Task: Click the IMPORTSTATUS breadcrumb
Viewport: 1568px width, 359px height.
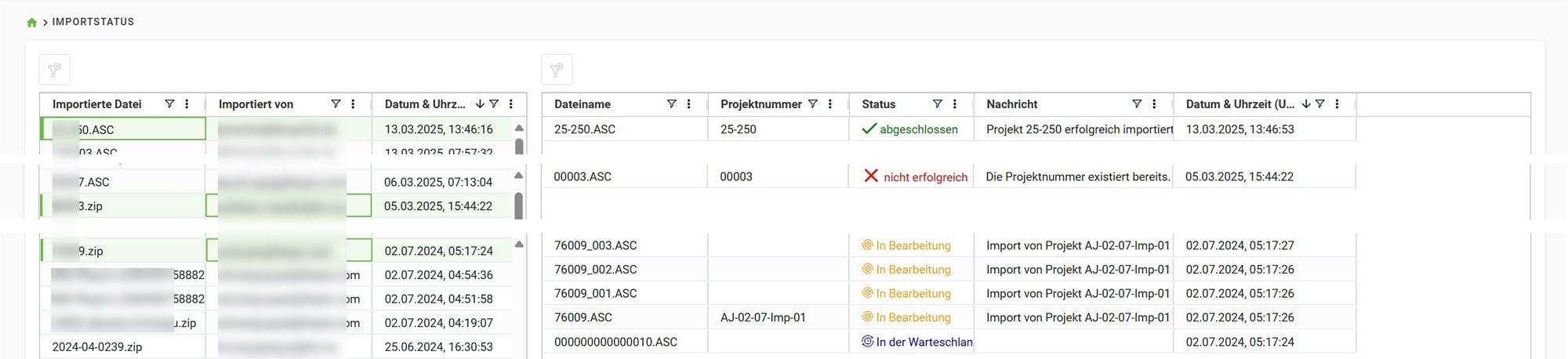Action: [93, 22]
